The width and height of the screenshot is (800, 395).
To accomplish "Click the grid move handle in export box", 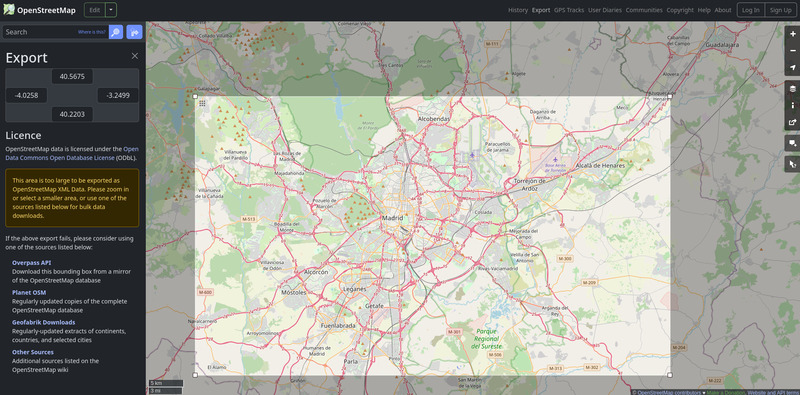I will click(x=203, y=104).
